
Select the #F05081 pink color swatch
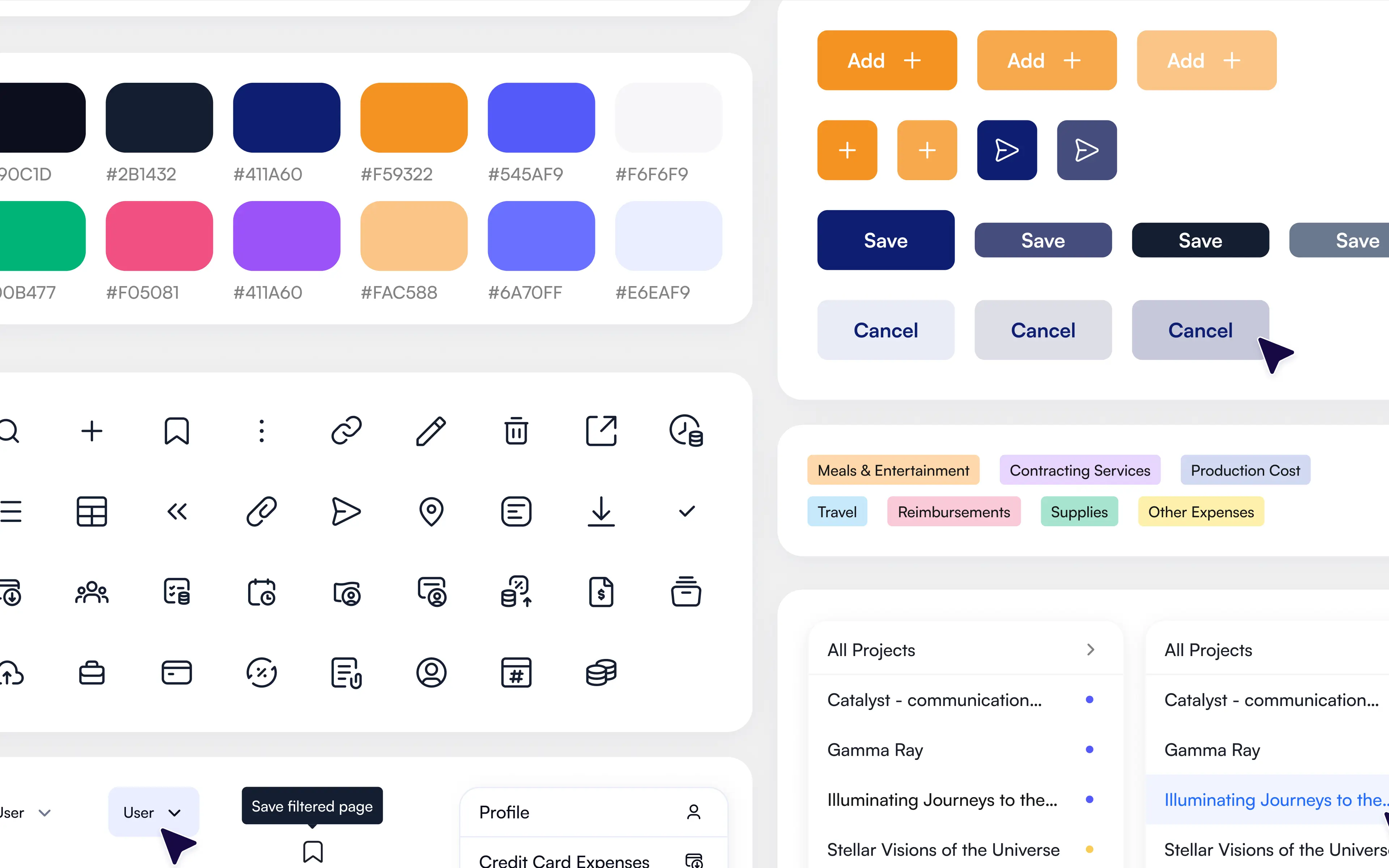tap(159, 235)
